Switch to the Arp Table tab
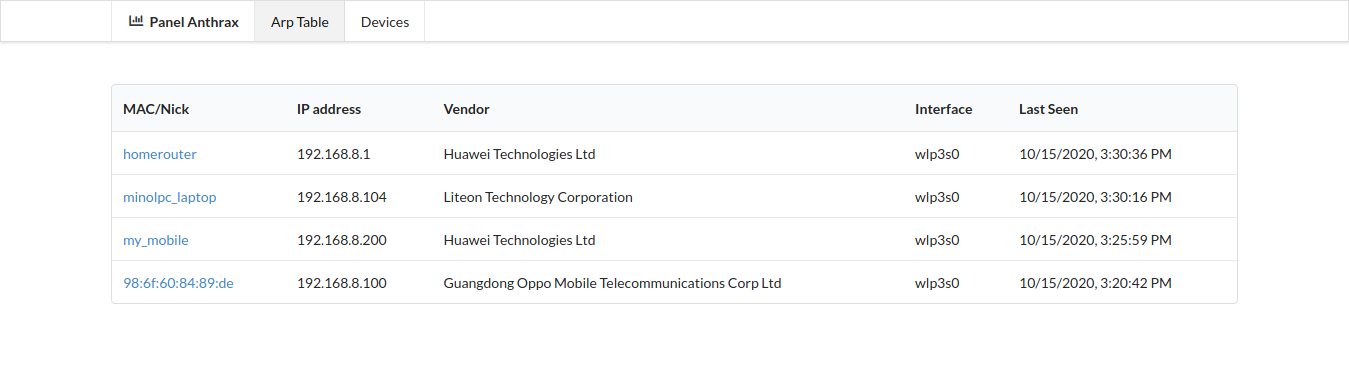 (x=300, y=21)
